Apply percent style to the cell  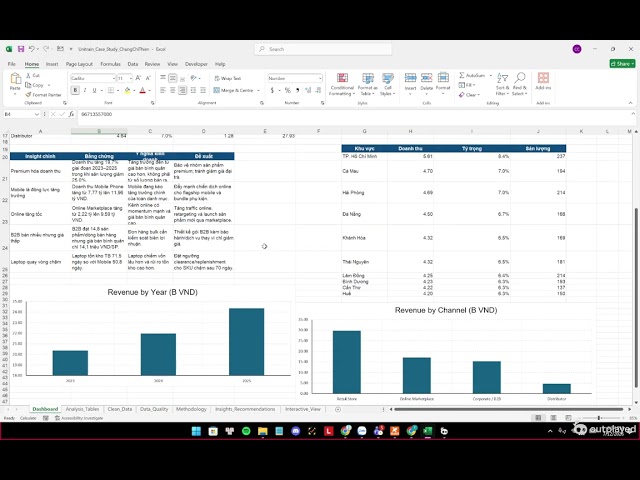tap(288, 90)
